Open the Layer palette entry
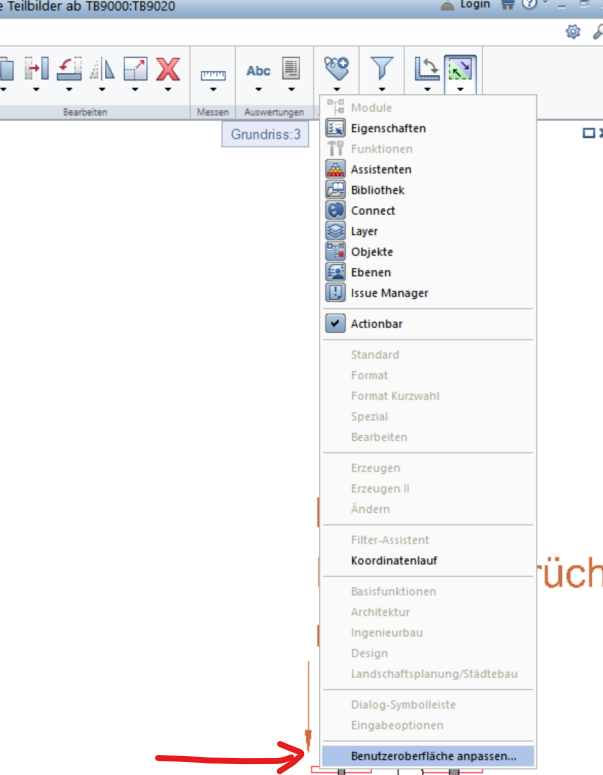603x775 pixels. point(364,231)
